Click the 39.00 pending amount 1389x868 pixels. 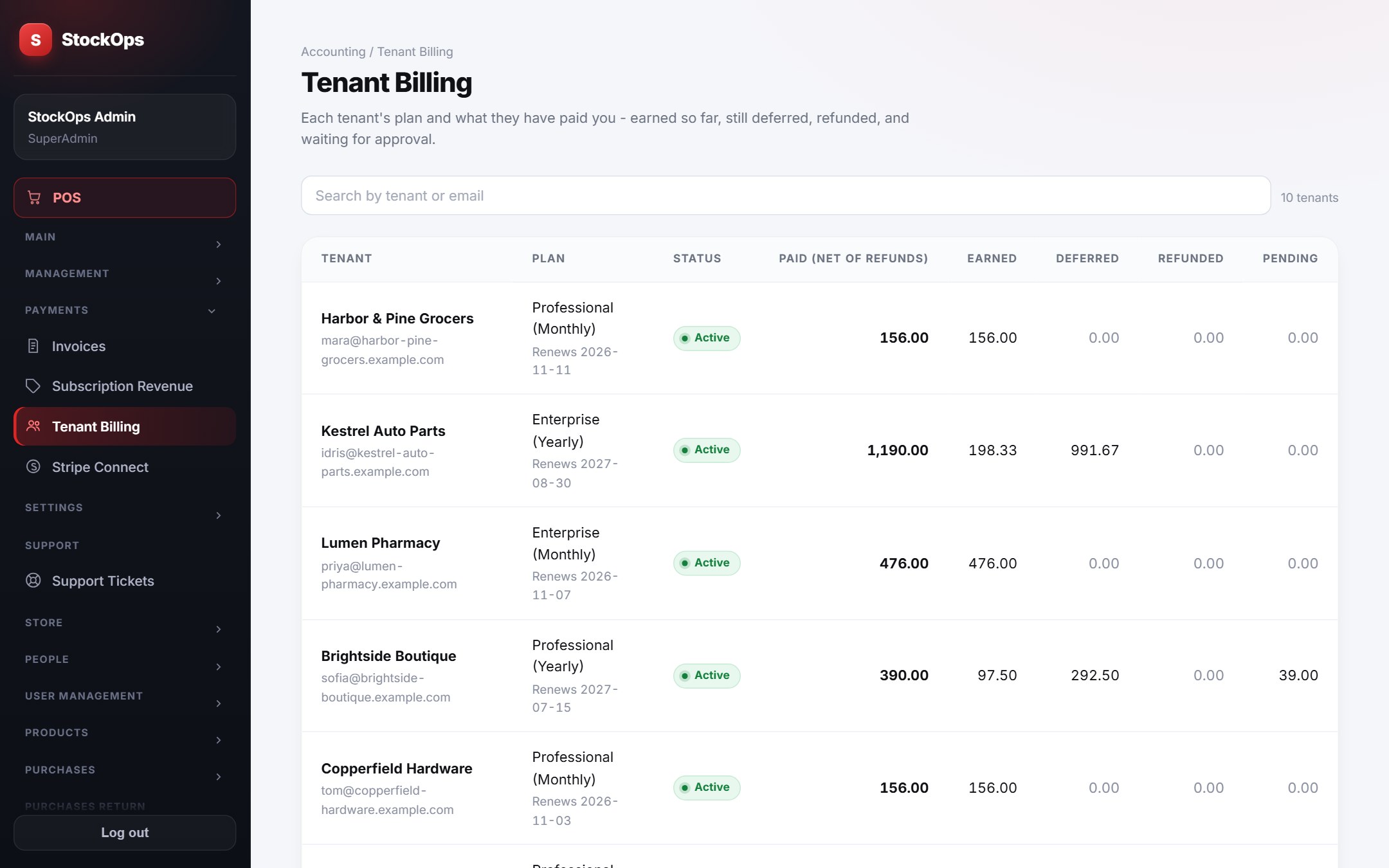pyautogui.click(x=1298, y=675)
